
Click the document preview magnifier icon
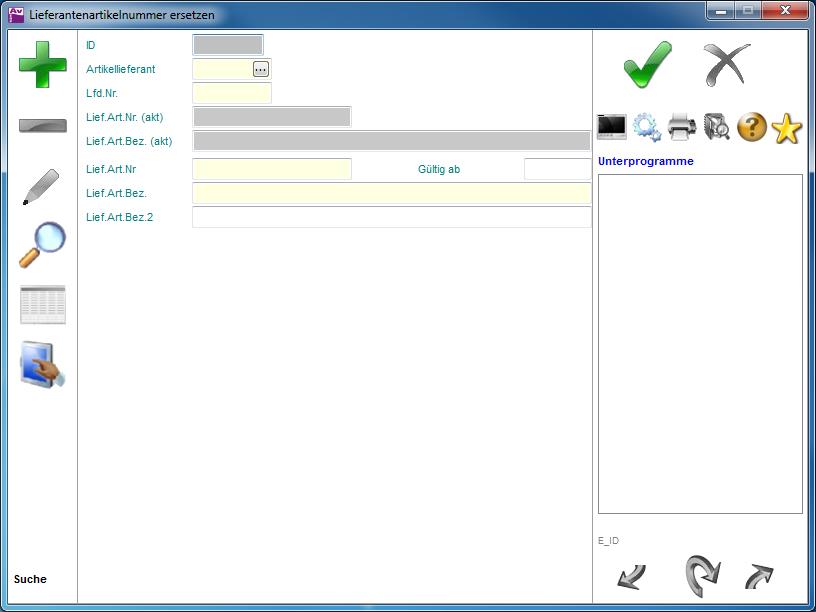(717, 127)
